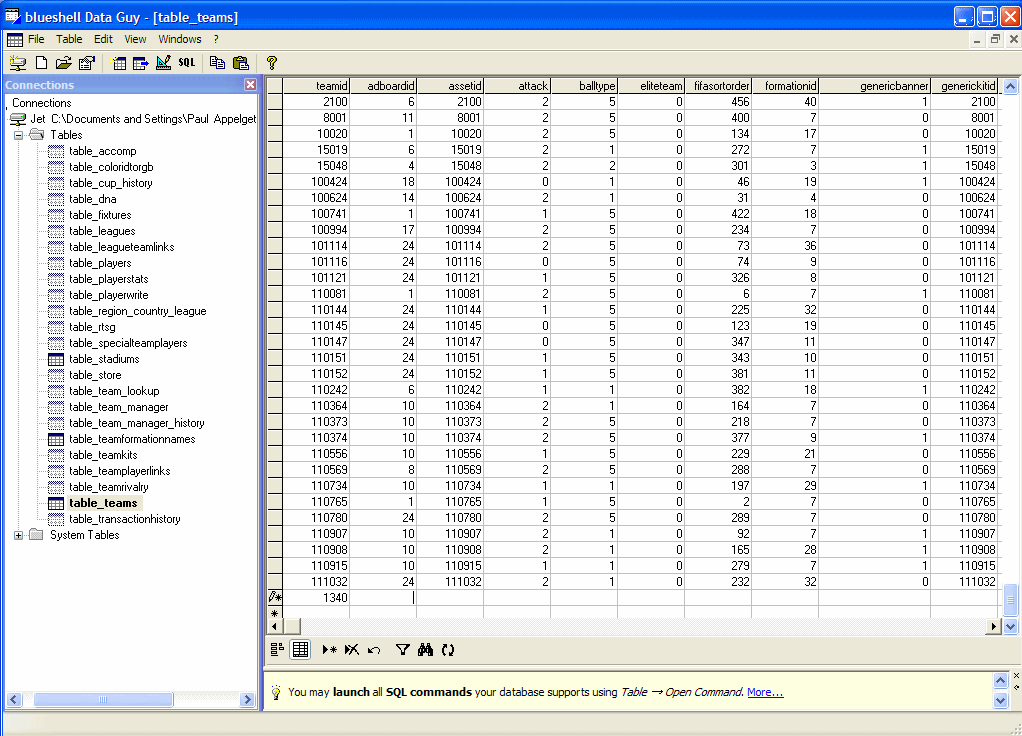1022x736 pixels.
Task: Click the SQL command toolbar icon
Action: click(x=187, y=63)
